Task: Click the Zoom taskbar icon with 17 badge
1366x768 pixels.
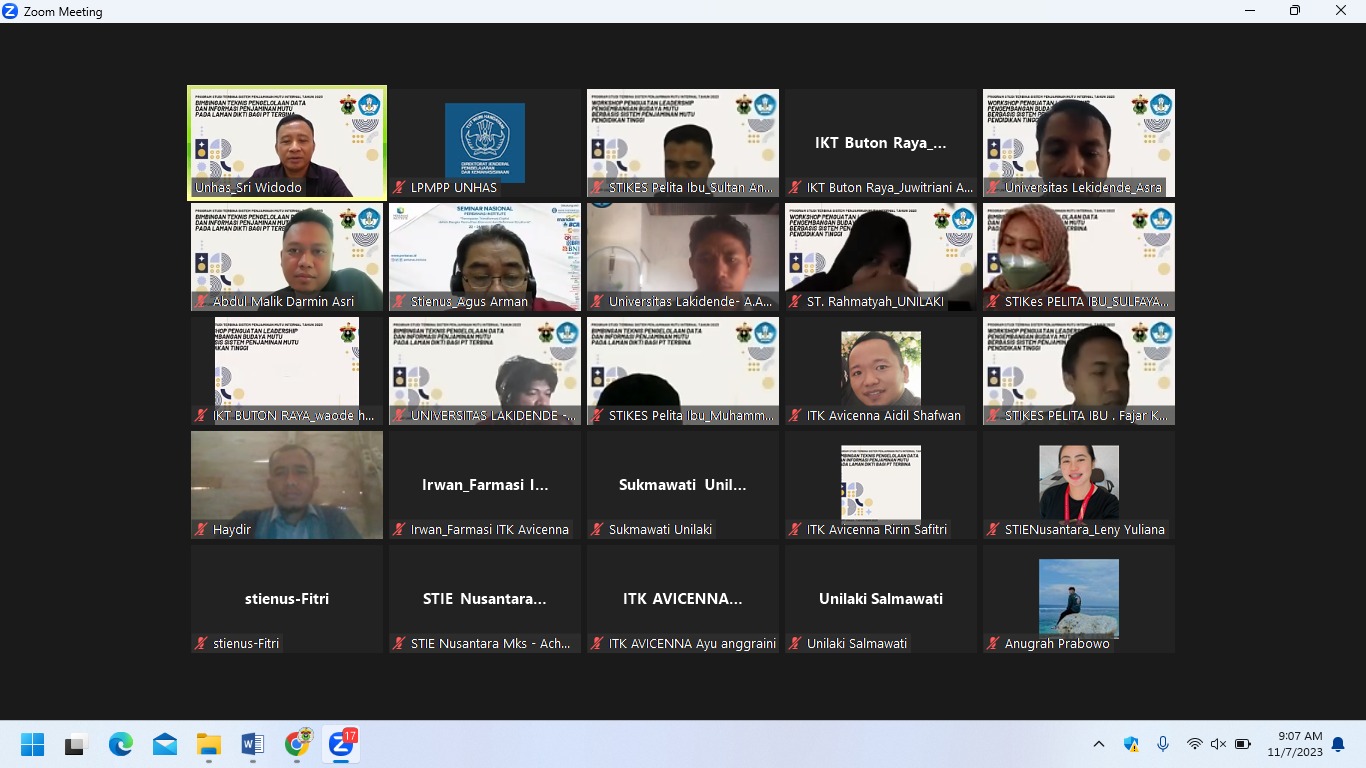Action: tap(342, 743)
